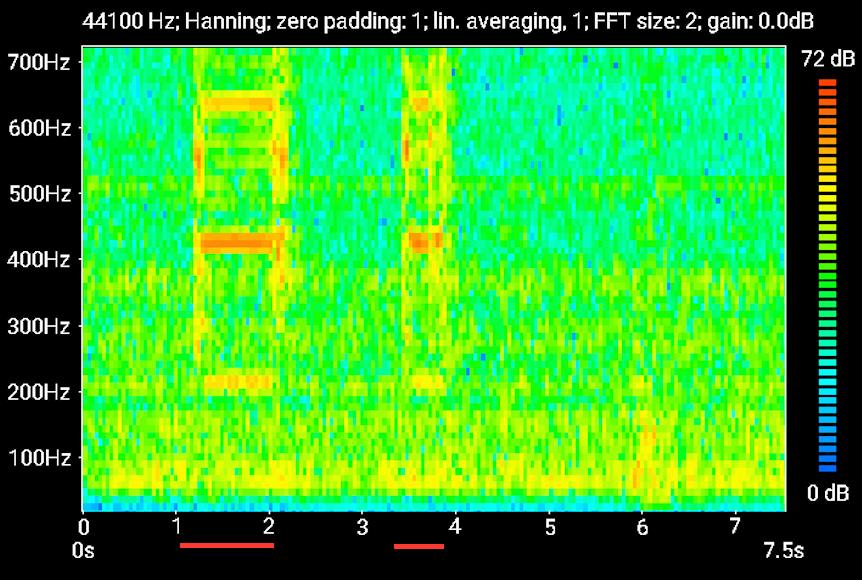Click the 4 tick on time axis
862x580 pixels.
click(x=455, y=527)
